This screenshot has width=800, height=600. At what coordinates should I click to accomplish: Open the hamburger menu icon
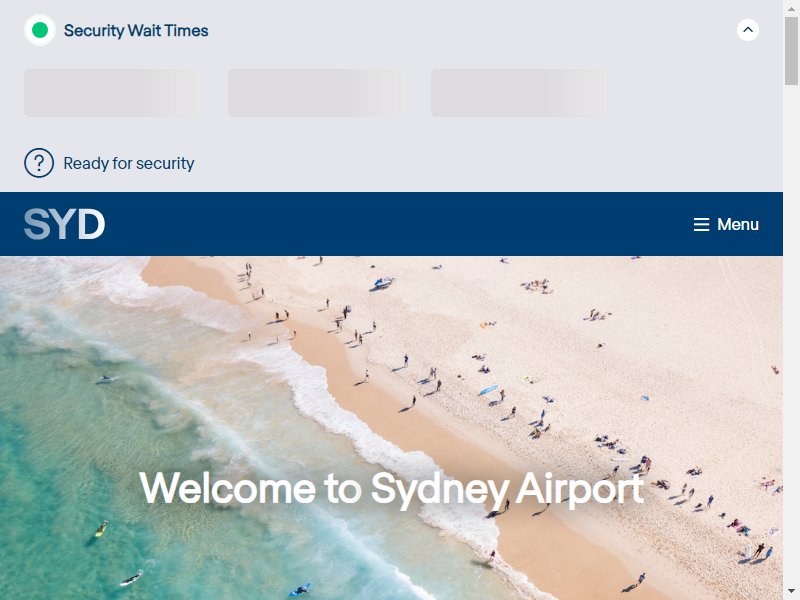702,224
